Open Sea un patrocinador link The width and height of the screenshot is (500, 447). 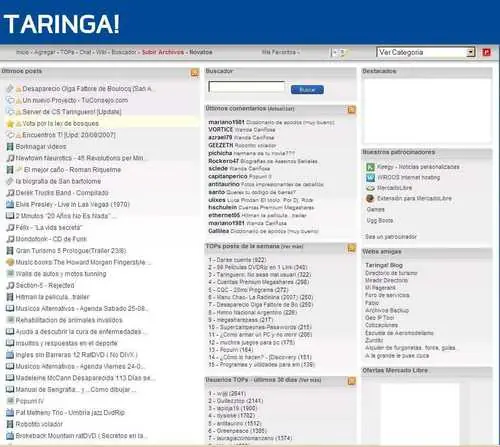(391, 237)
